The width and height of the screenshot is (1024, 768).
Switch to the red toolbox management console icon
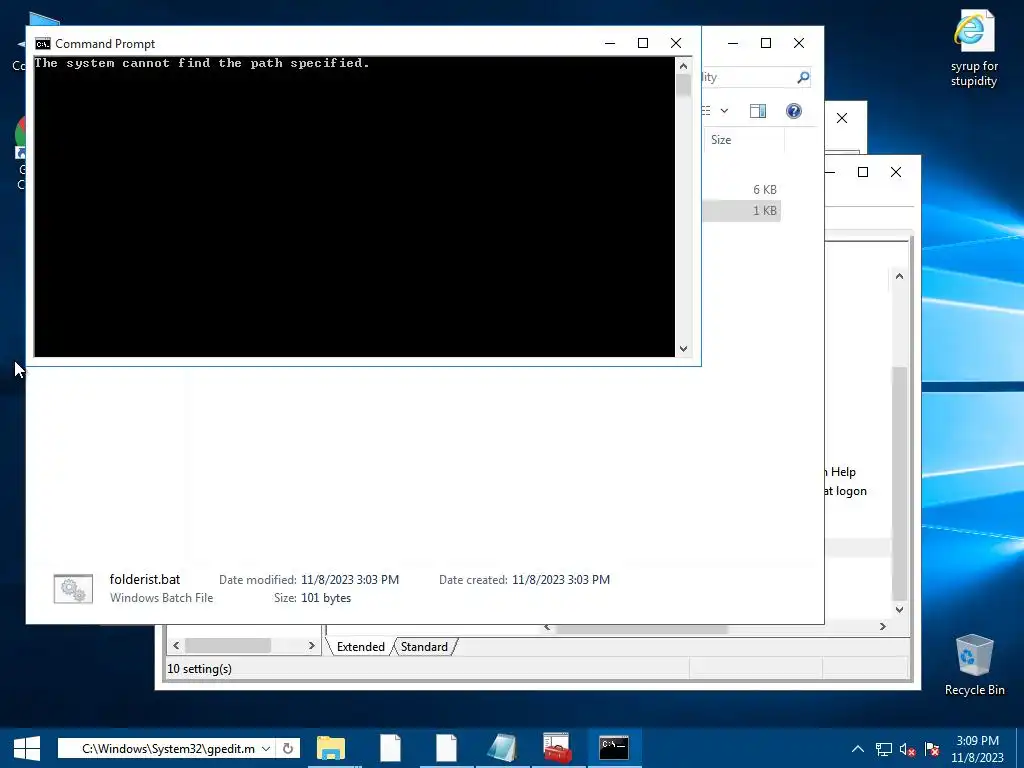click(558, 748)
